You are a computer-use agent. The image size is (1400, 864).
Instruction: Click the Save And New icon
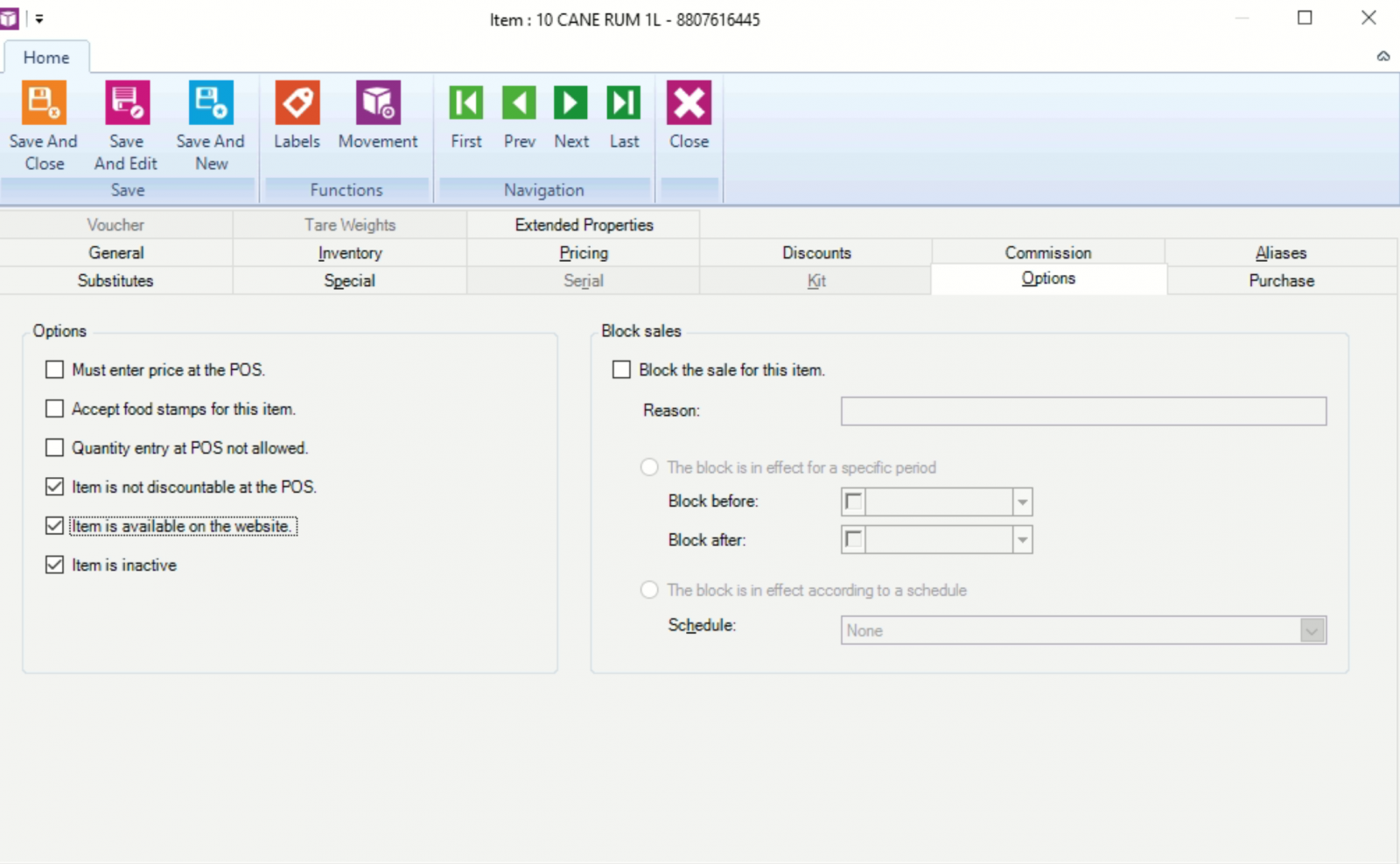pyautogui.click(x=211, y=103)
